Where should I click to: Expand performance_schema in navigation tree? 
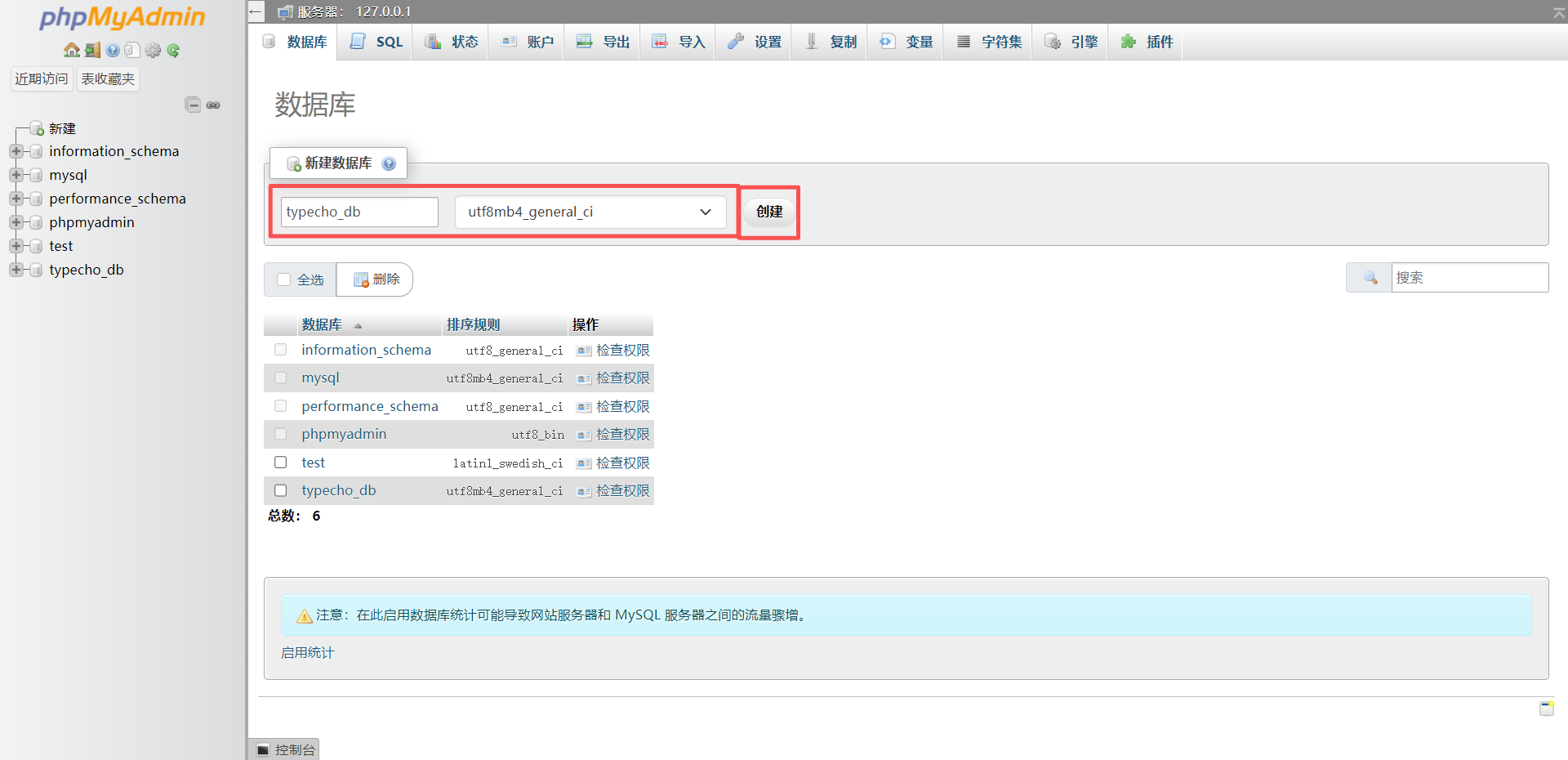tap(16, 199)
